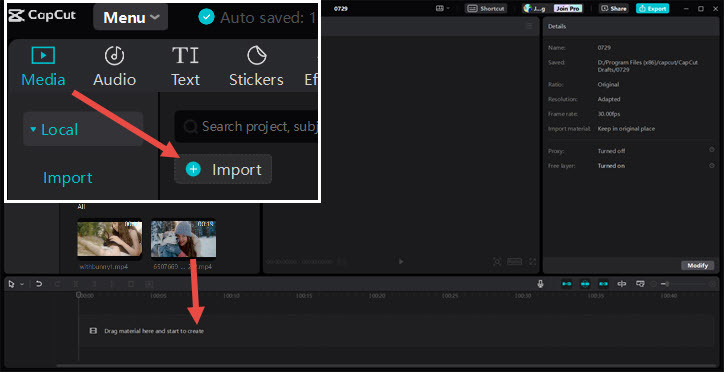Click the project name 0729 in title bar
Viewport: 724px width, 372px height.
(x=341, y=8)
